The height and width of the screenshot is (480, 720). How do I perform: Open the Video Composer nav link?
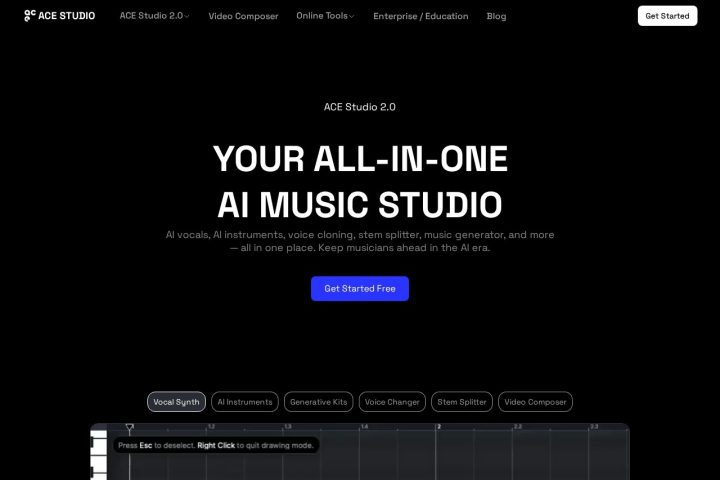point(243,16)
